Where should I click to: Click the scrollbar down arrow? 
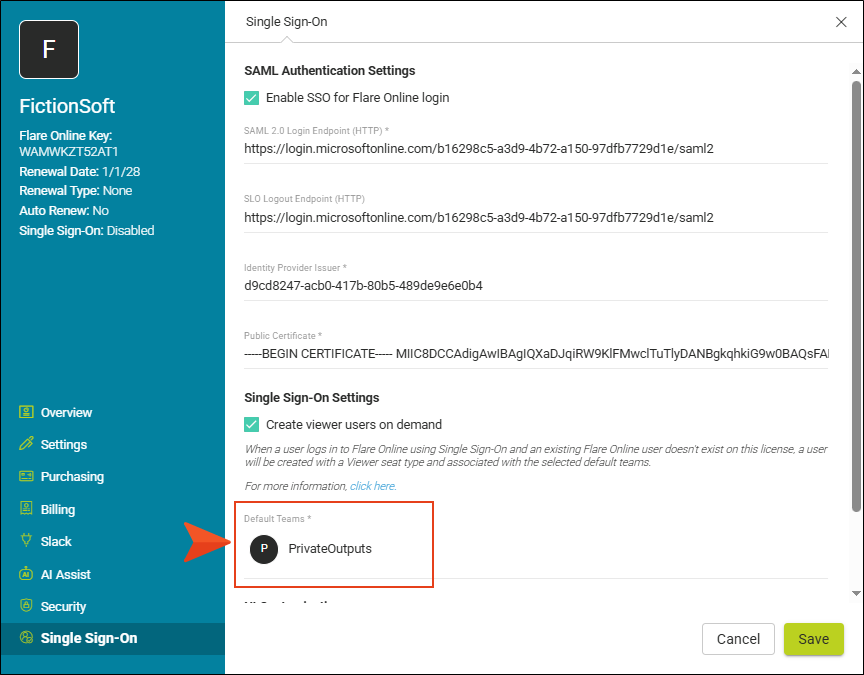pos(856,593)
